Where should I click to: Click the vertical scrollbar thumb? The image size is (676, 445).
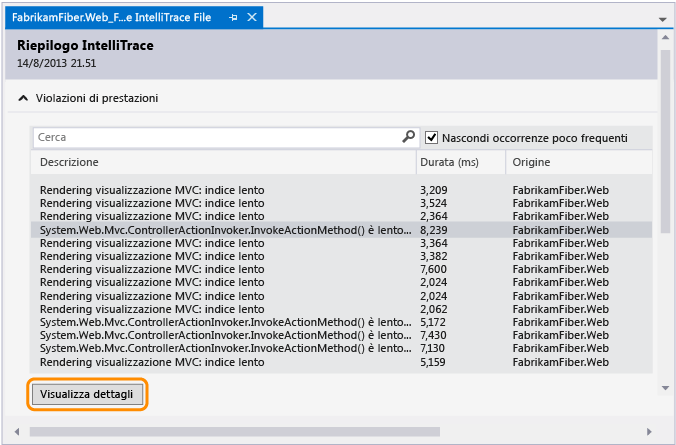(665, 142)
